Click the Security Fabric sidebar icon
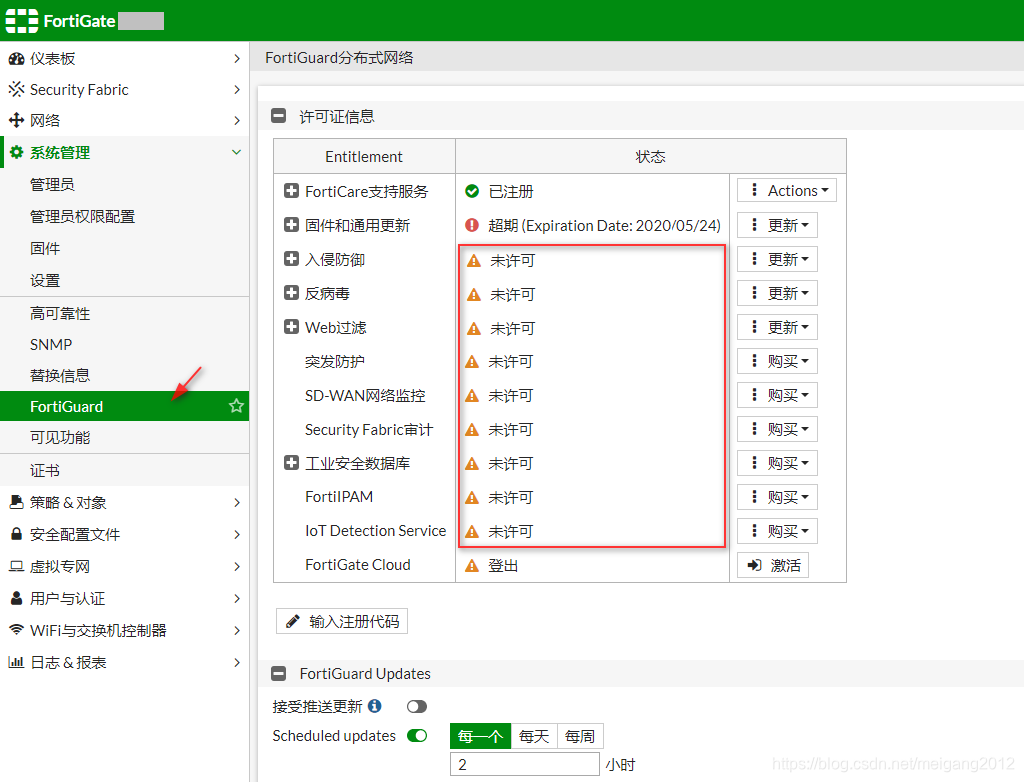Viewport: 1024px width, 782px height. 16,90
